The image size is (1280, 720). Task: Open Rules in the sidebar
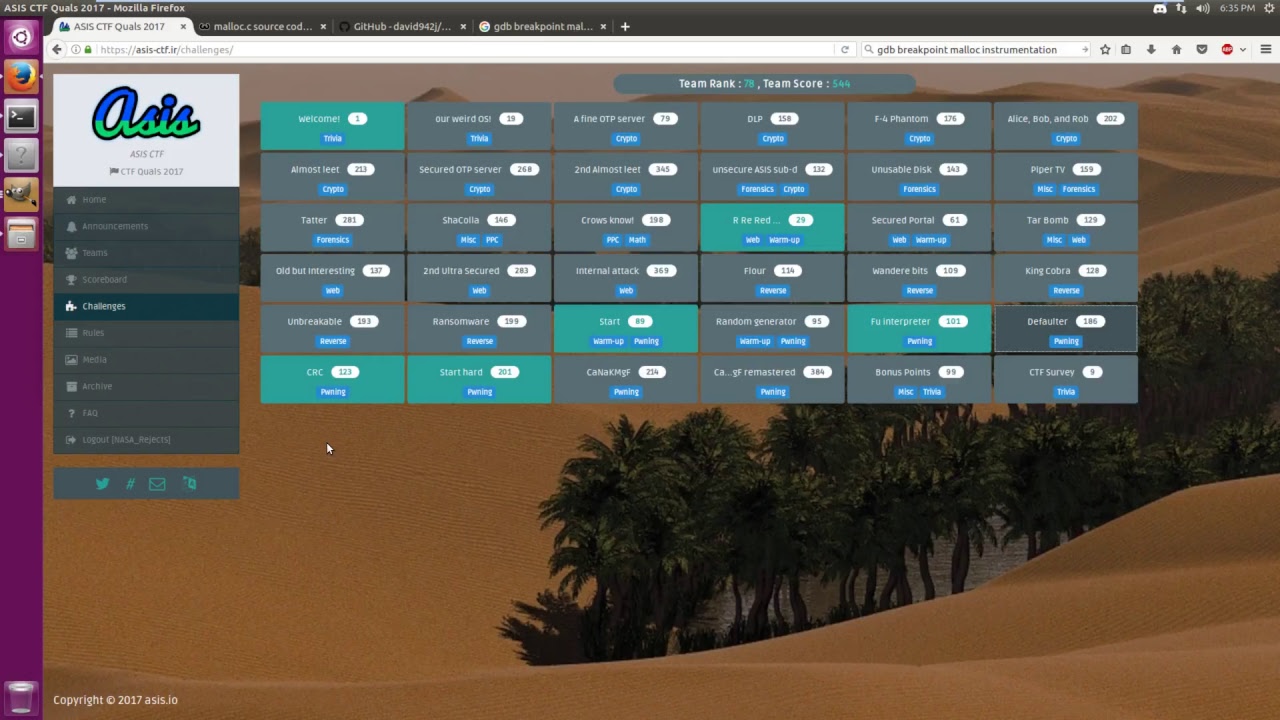[x=147, y=333]
